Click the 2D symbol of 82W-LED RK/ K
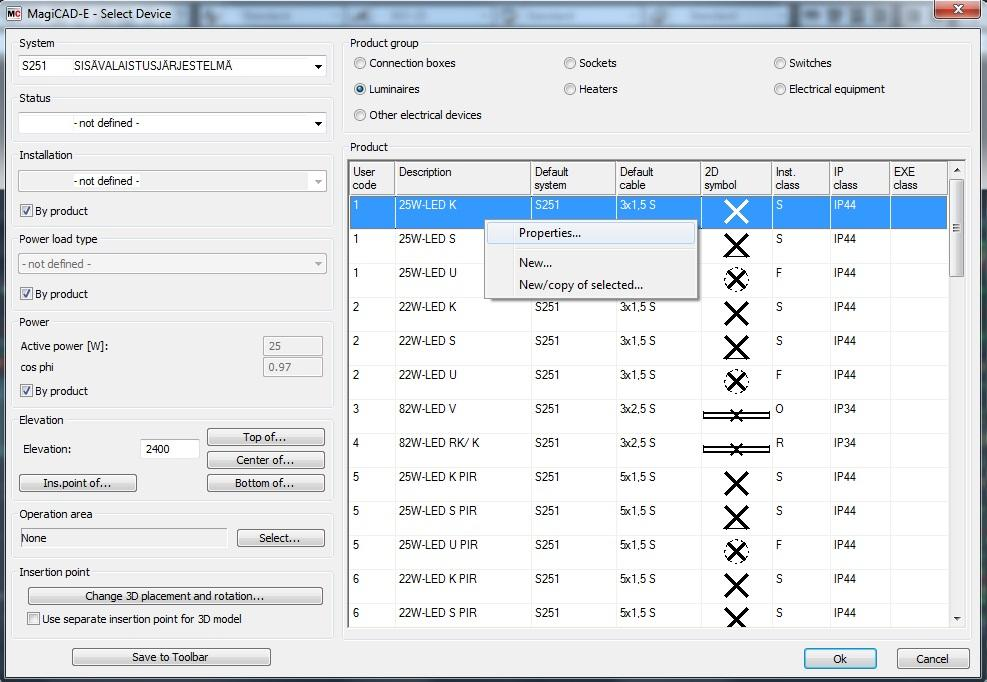 click(x=736, y=449)
